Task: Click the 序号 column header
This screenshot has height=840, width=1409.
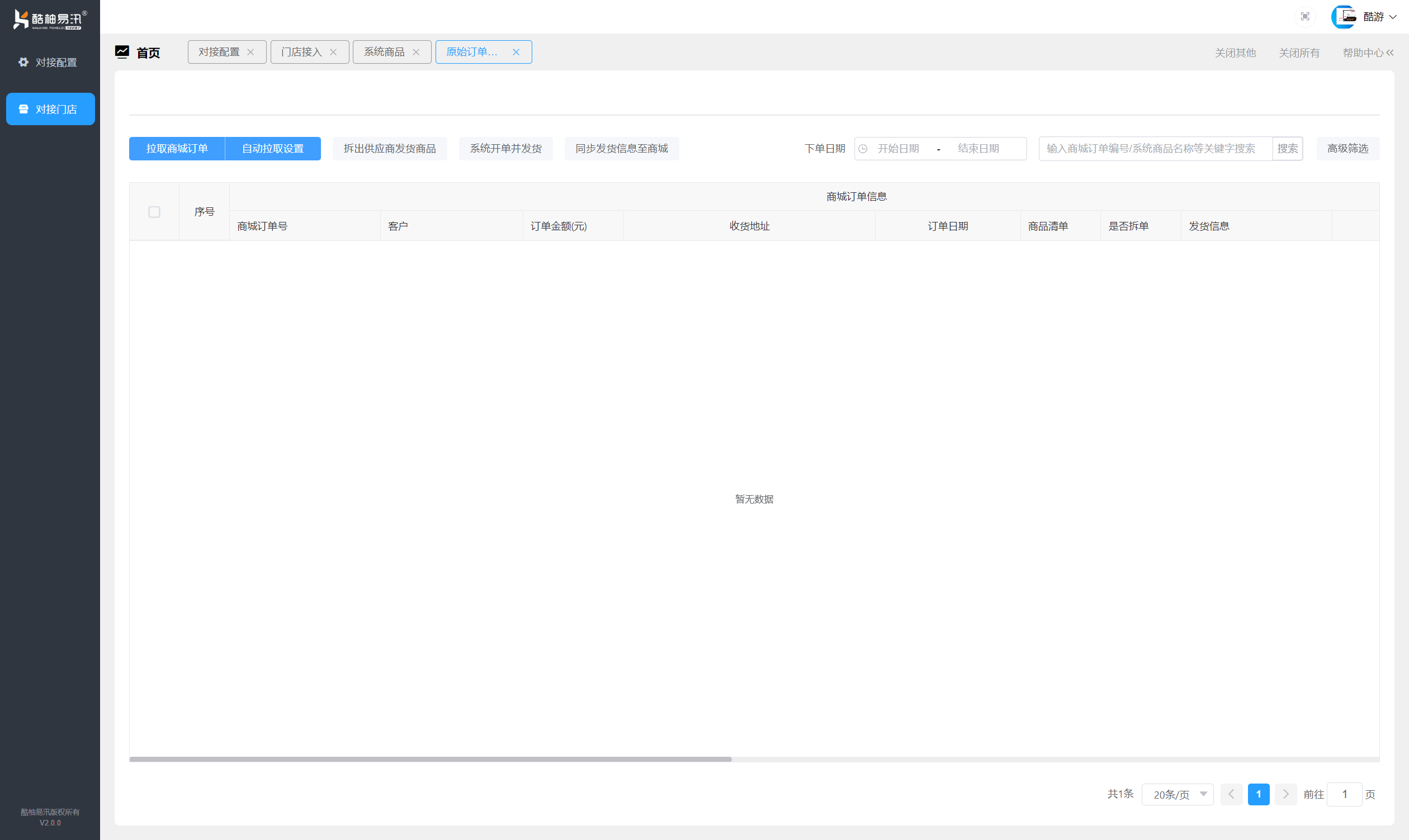Action: point(205,212)
